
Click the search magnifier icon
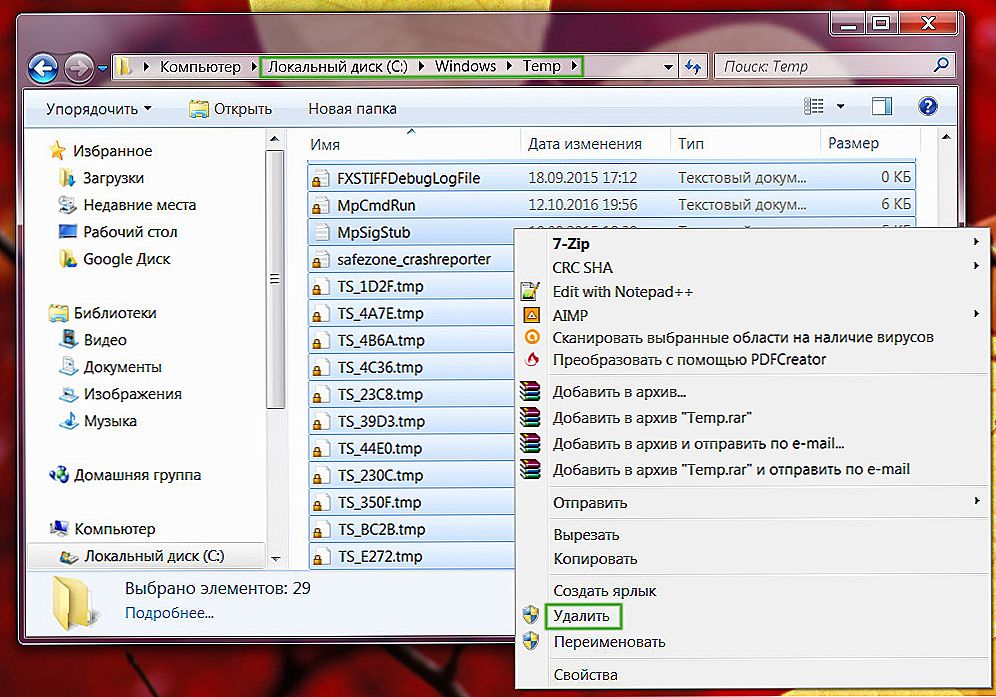point(941,65)
